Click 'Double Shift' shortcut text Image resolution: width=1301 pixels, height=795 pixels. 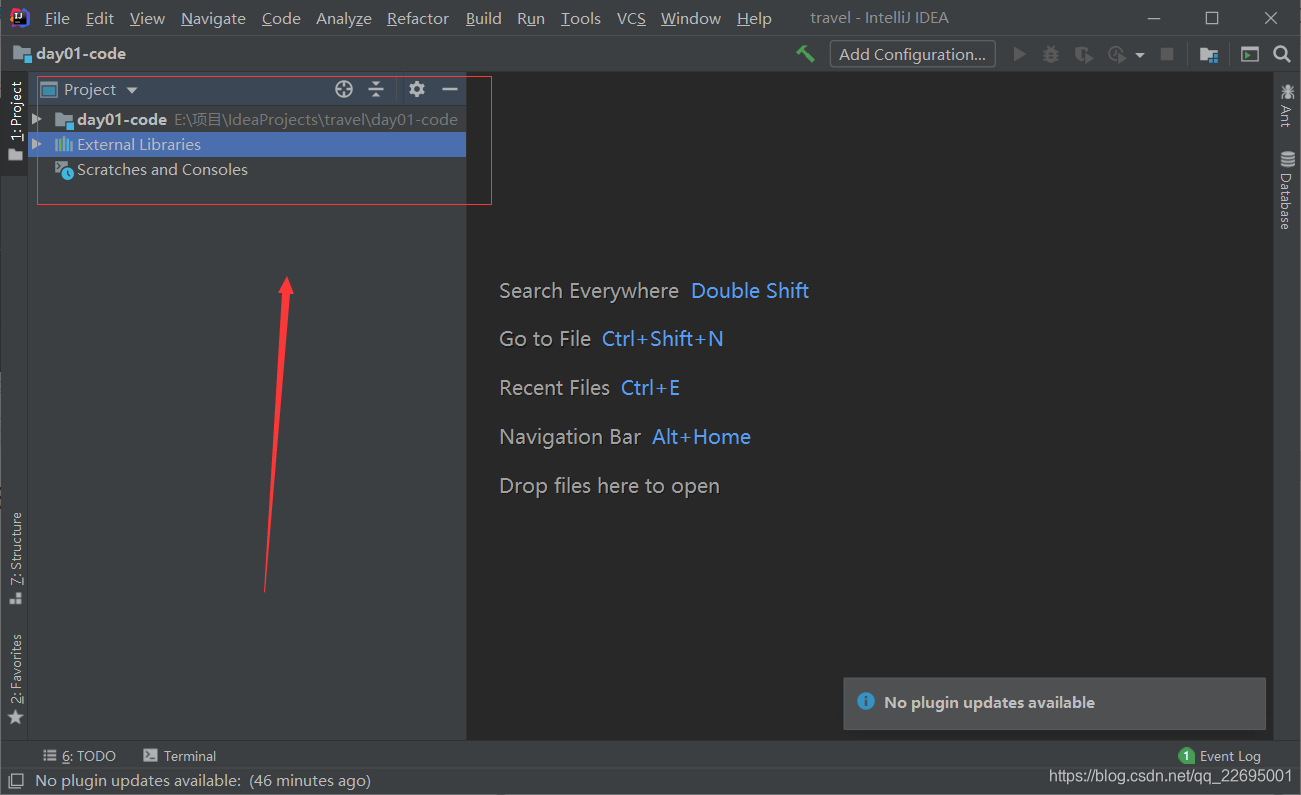tap(750, 291)
